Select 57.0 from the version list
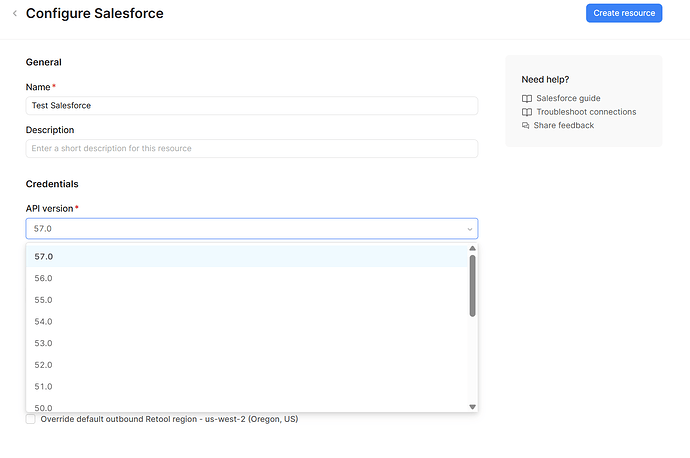The height and width of the screenshot is (458, 690). click(246, 256)
